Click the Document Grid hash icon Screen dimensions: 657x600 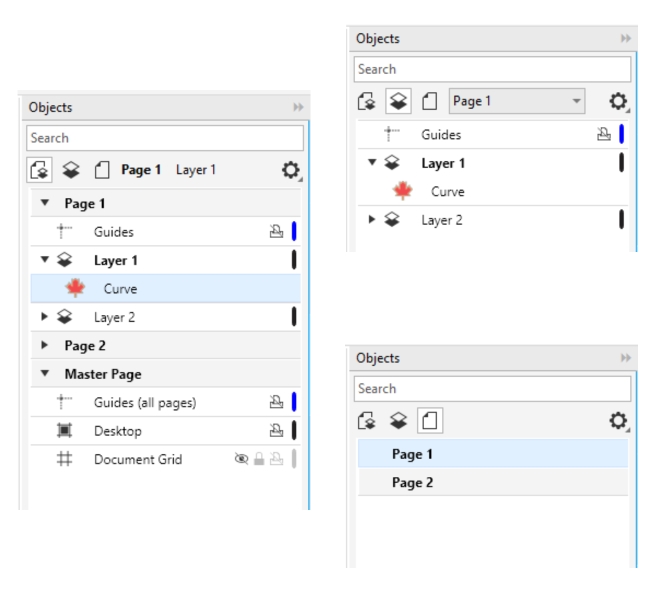coord(64,460)
